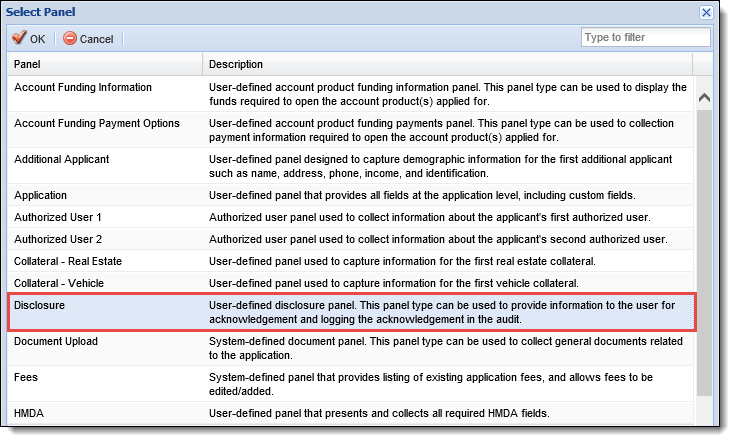This screenshot has height=442, width=735.
Task: Click the Authorized User 1 description
Action: click(430, 217)
